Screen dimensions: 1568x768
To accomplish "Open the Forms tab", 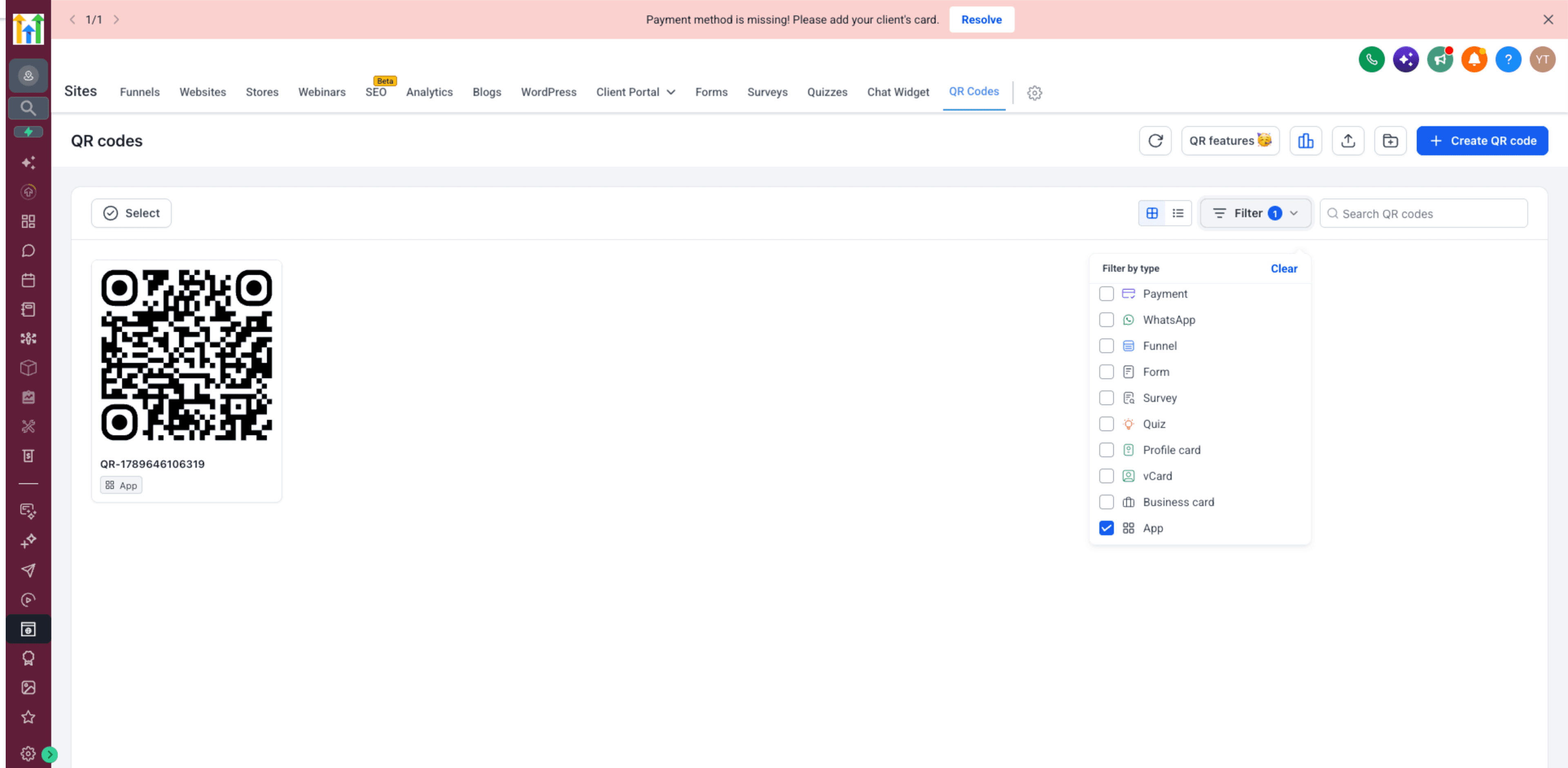I will (711, 92).
